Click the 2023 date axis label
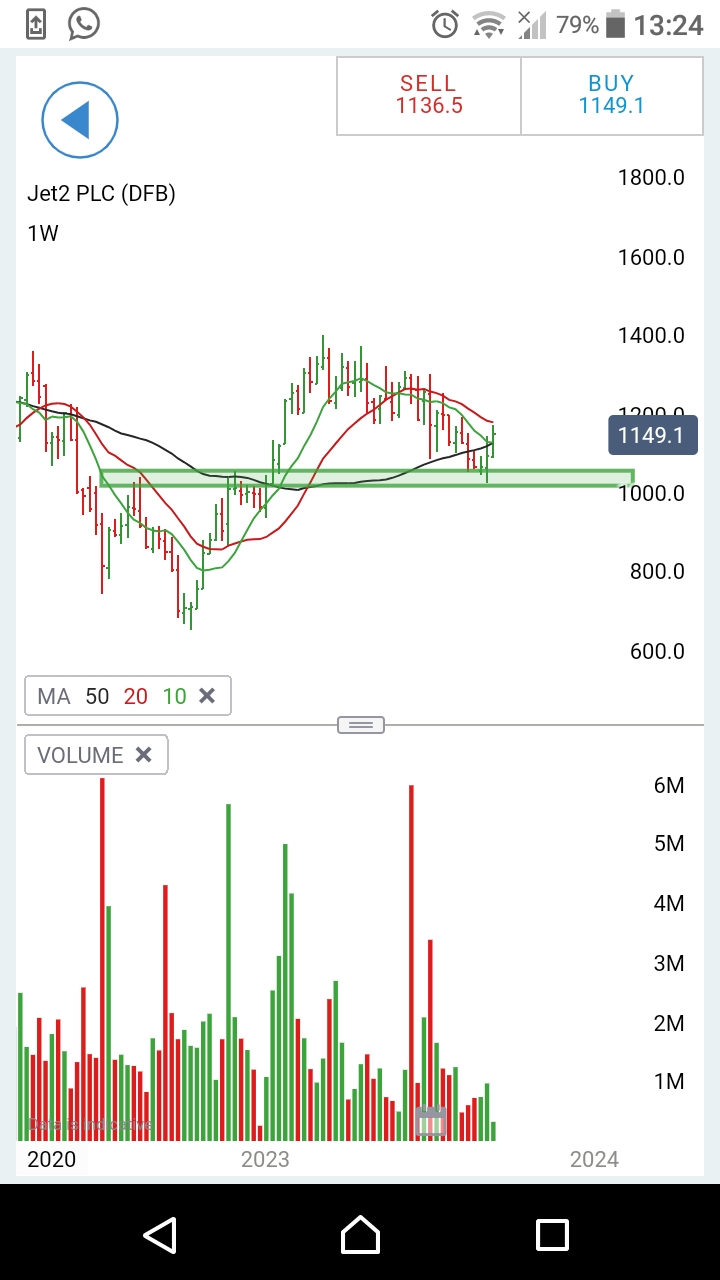 click(x=265, y=1159)
